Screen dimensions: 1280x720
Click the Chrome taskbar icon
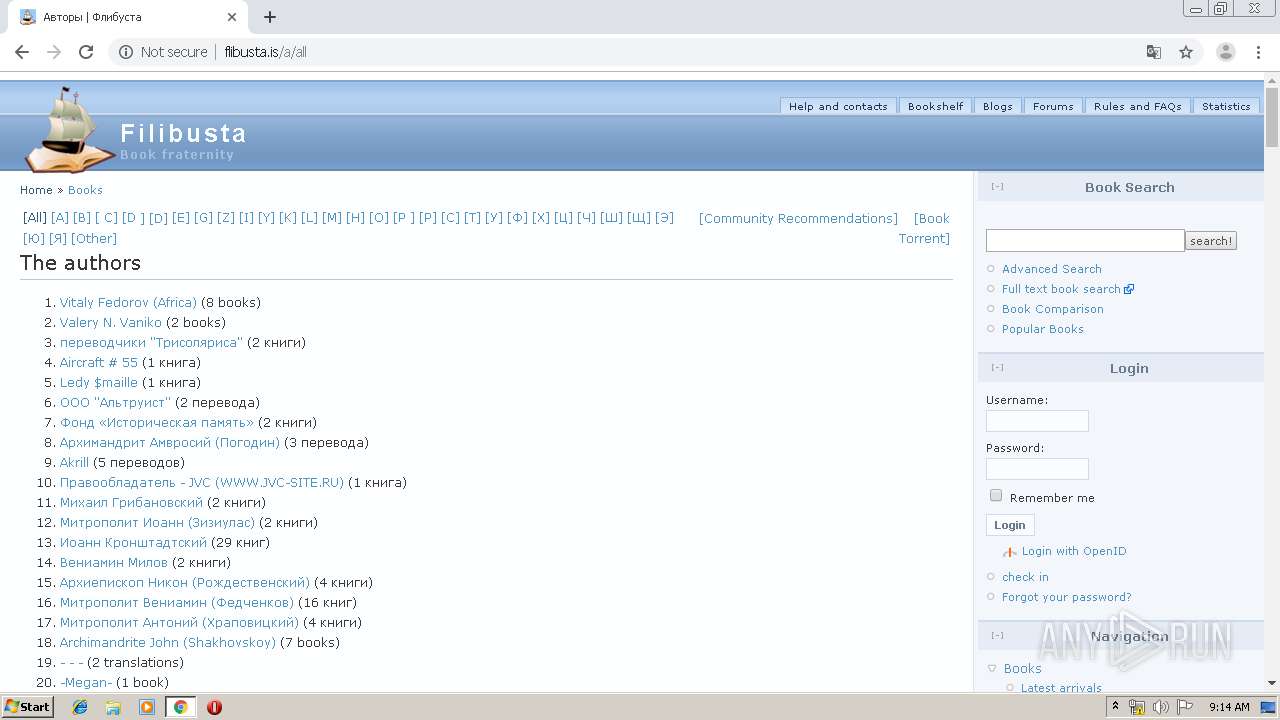[181, 707]
